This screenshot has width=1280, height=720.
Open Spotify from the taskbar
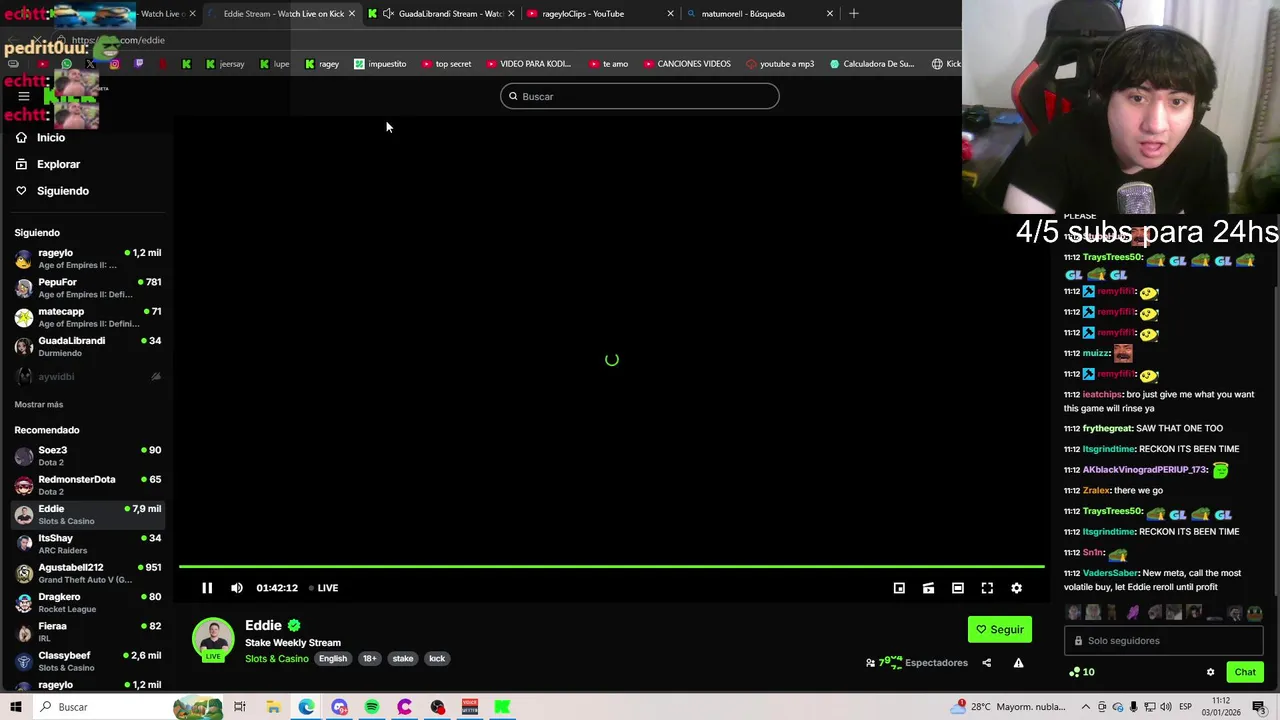tap(372, 707)
